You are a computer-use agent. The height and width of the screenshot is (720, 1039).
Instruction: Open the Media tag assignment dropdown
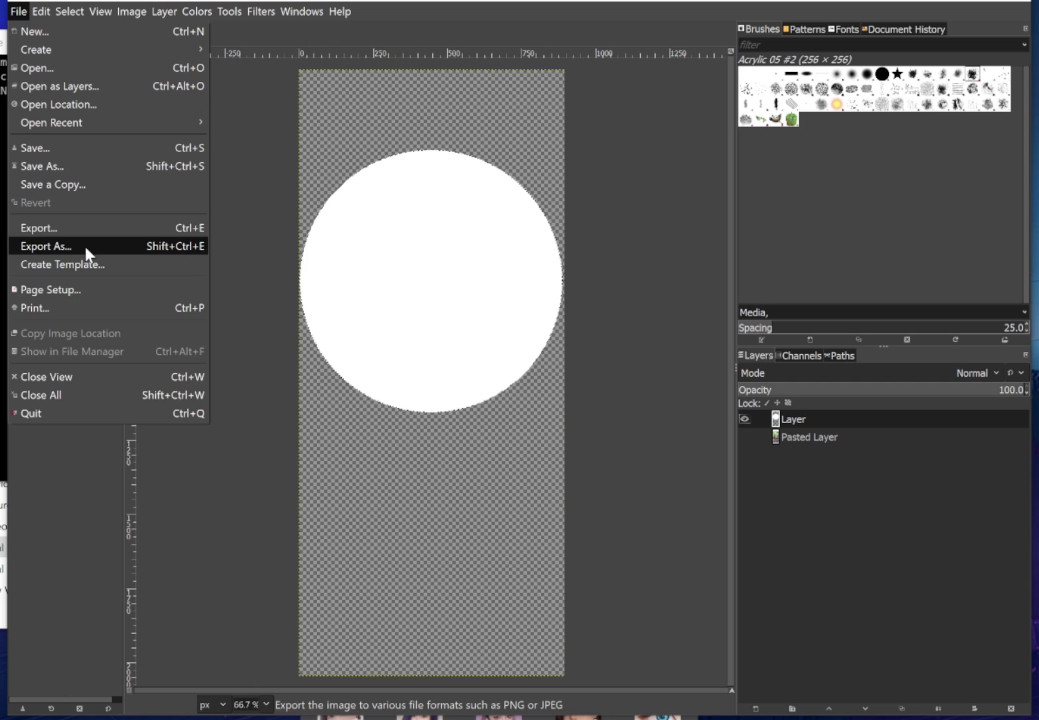coord(1024,312)
